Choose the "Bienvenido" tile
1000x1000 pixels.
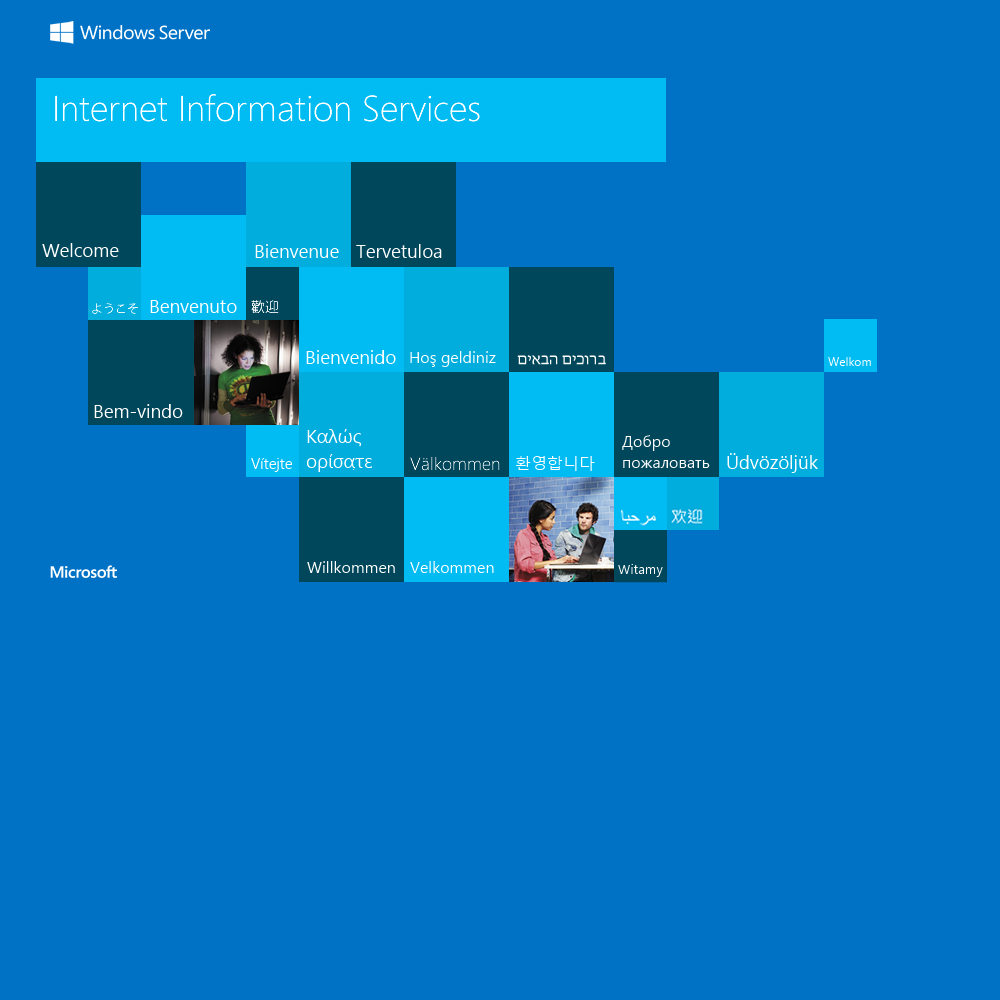click(351, 320)
